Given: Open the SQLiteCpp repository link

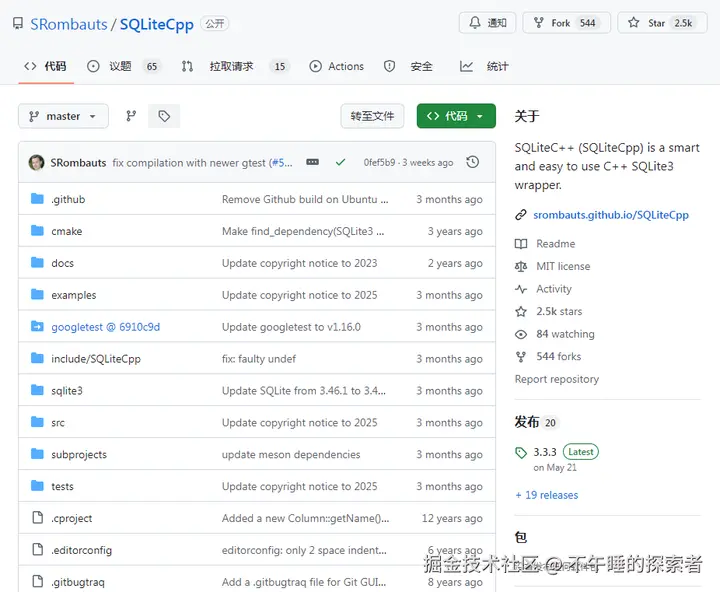Looking at the screenshot, I should click(x=157, y=24).
